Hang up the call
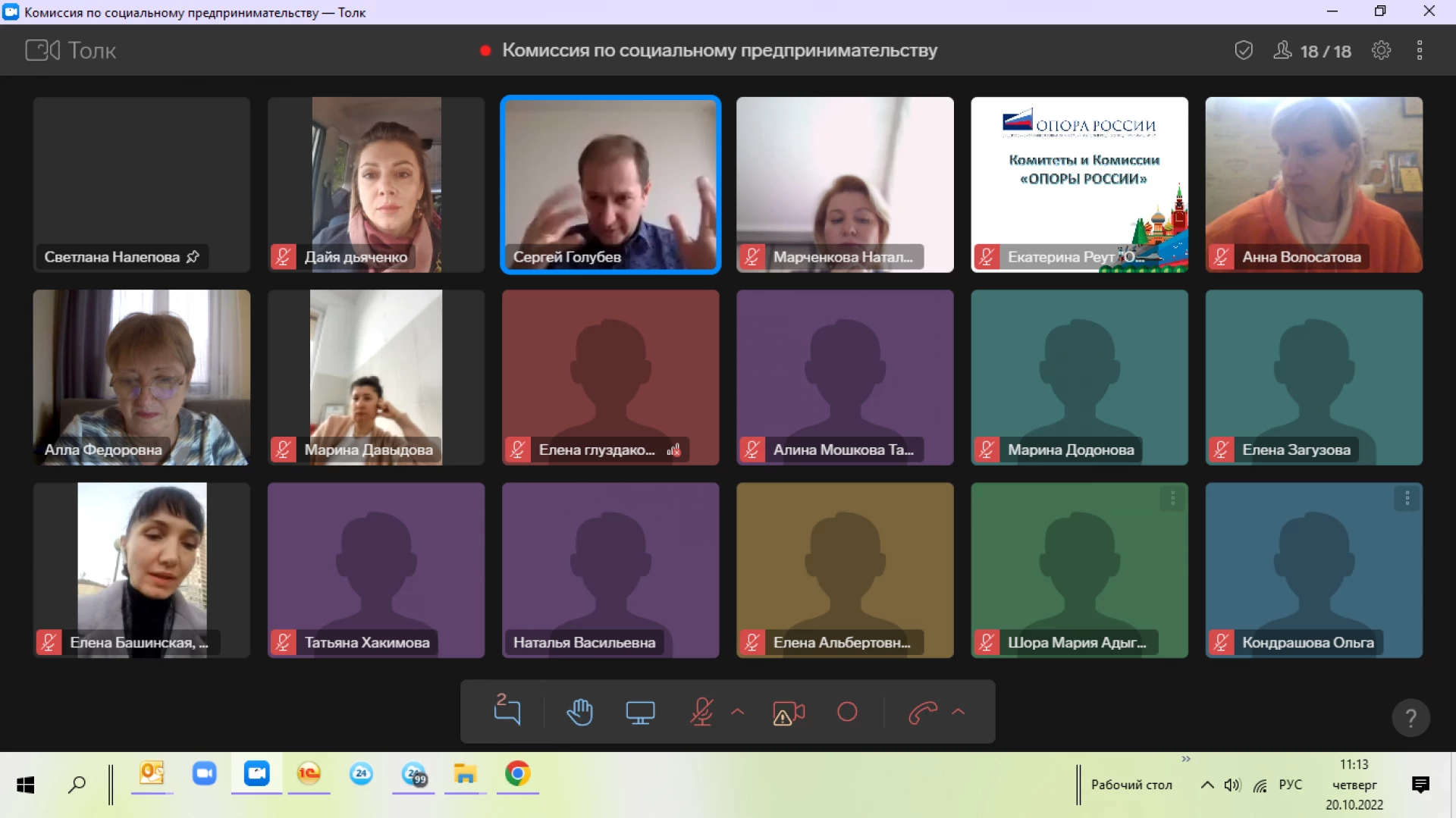The image size is (1456, 818). pyautogui.click(x=923, y=713)
